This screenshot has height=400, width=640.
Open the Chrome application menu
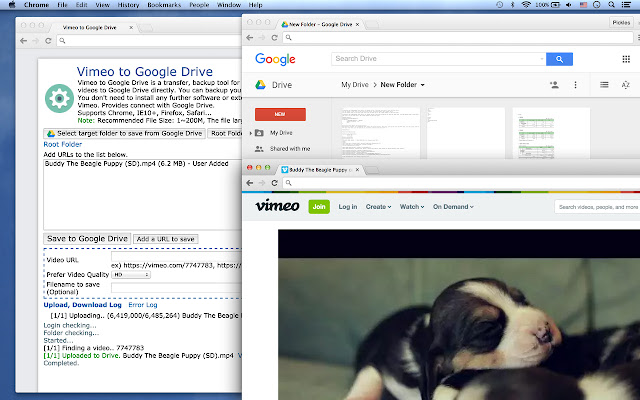click(x=36, y=5)
